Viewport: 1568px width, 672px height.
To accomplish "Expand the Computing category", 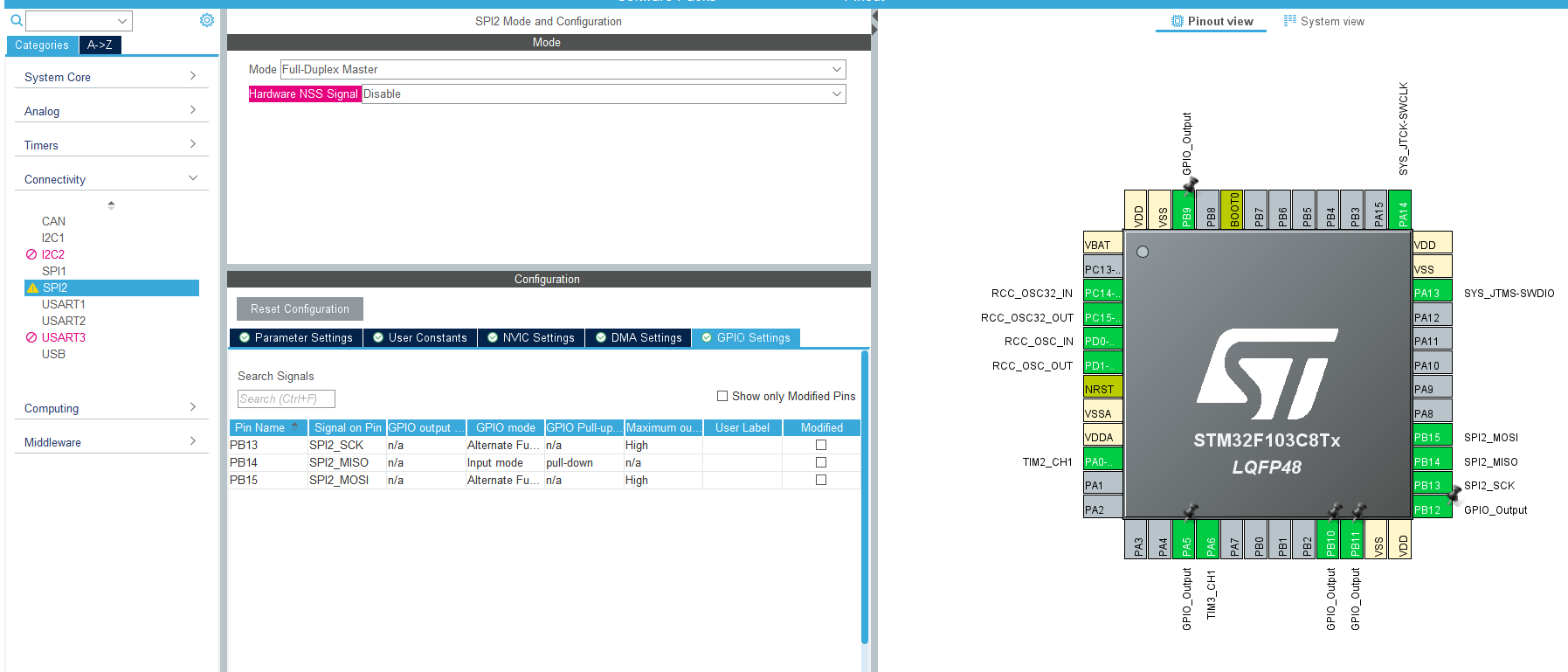I will (x=112, y=408).
